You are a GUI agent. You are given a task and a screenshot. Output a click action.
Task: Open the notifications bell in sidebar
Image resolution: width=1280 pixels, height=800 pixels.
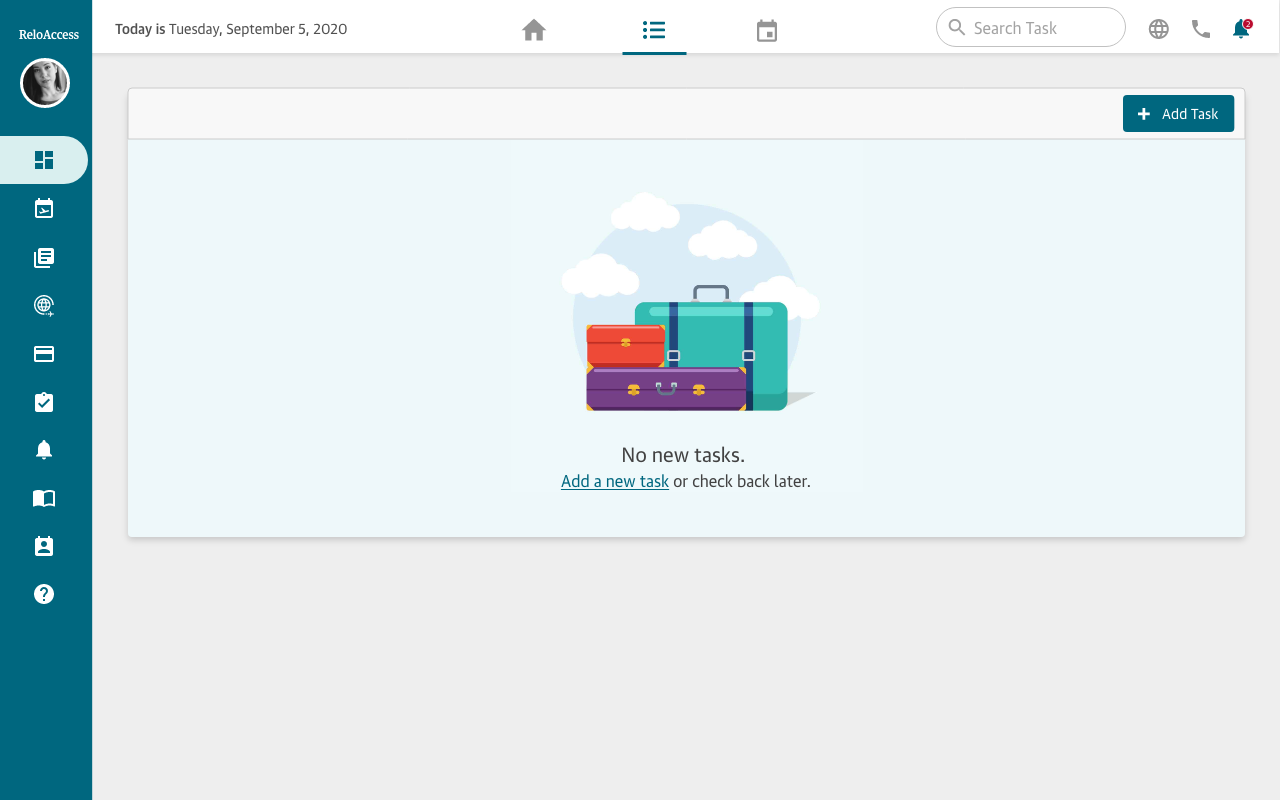click(x=44, y=450)
